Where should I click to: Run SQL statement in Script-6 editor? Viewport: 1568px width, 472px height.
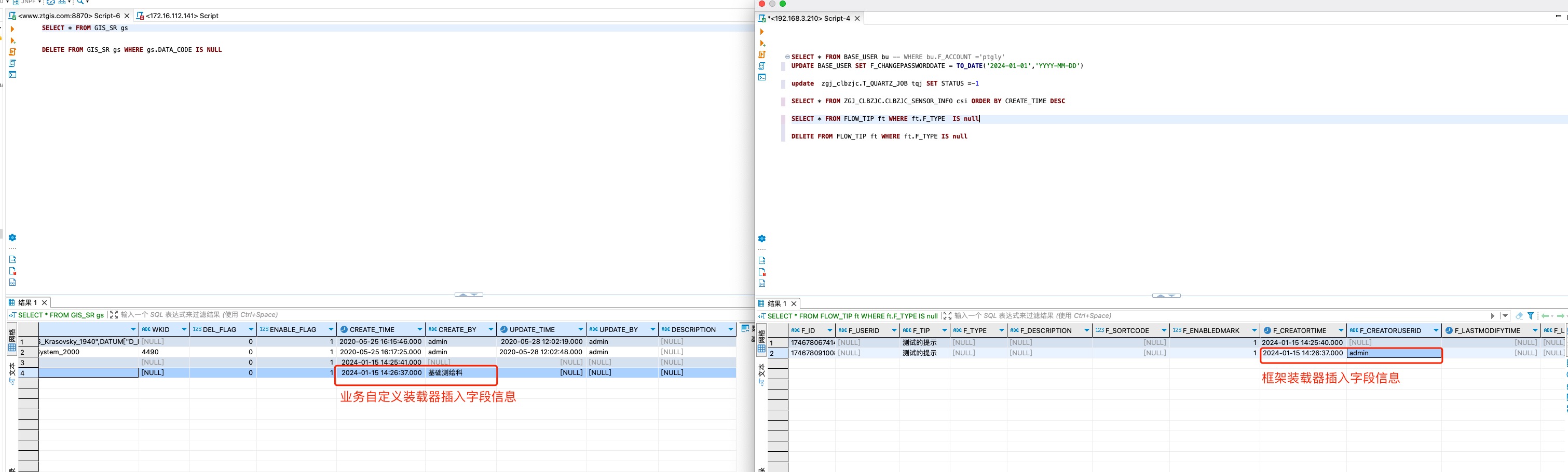click(12, 29)
